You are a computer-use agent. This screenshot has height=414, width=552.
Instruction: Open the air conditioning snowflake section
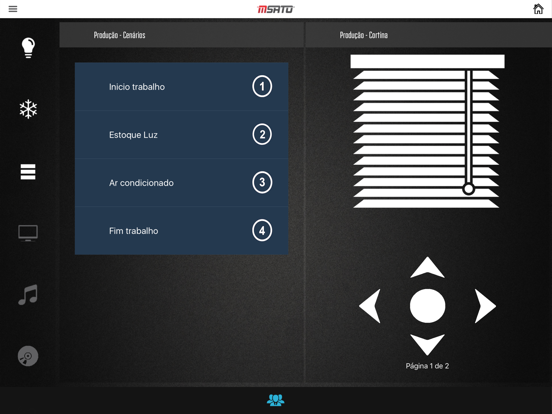(x=28, y=109)
